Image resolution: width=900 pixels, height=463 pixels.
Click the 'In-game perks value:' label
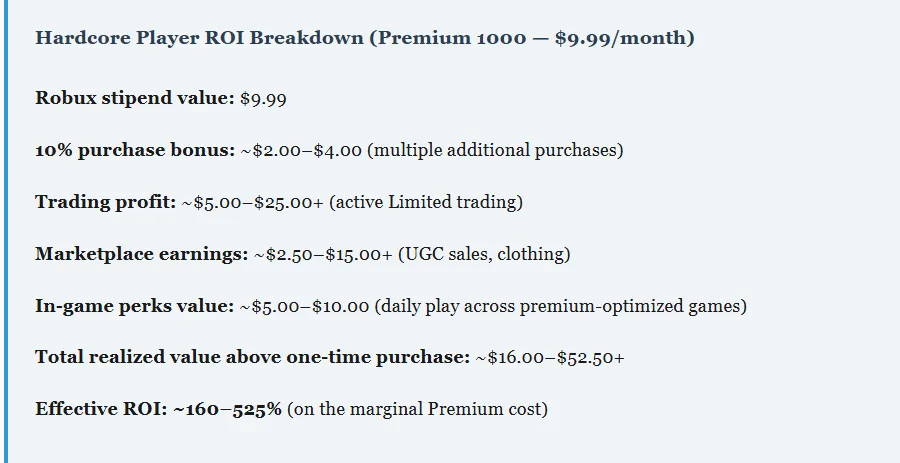click(134, 306)
